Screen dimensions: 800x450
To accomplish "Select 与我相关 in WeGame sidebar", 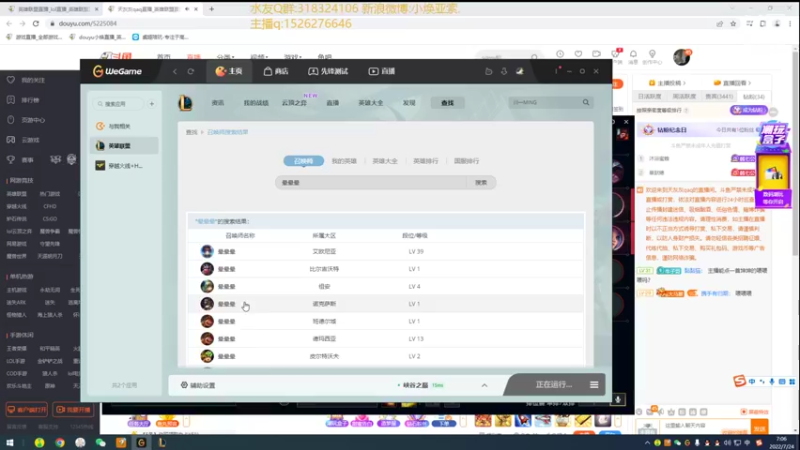I will (x=124, y=126).
